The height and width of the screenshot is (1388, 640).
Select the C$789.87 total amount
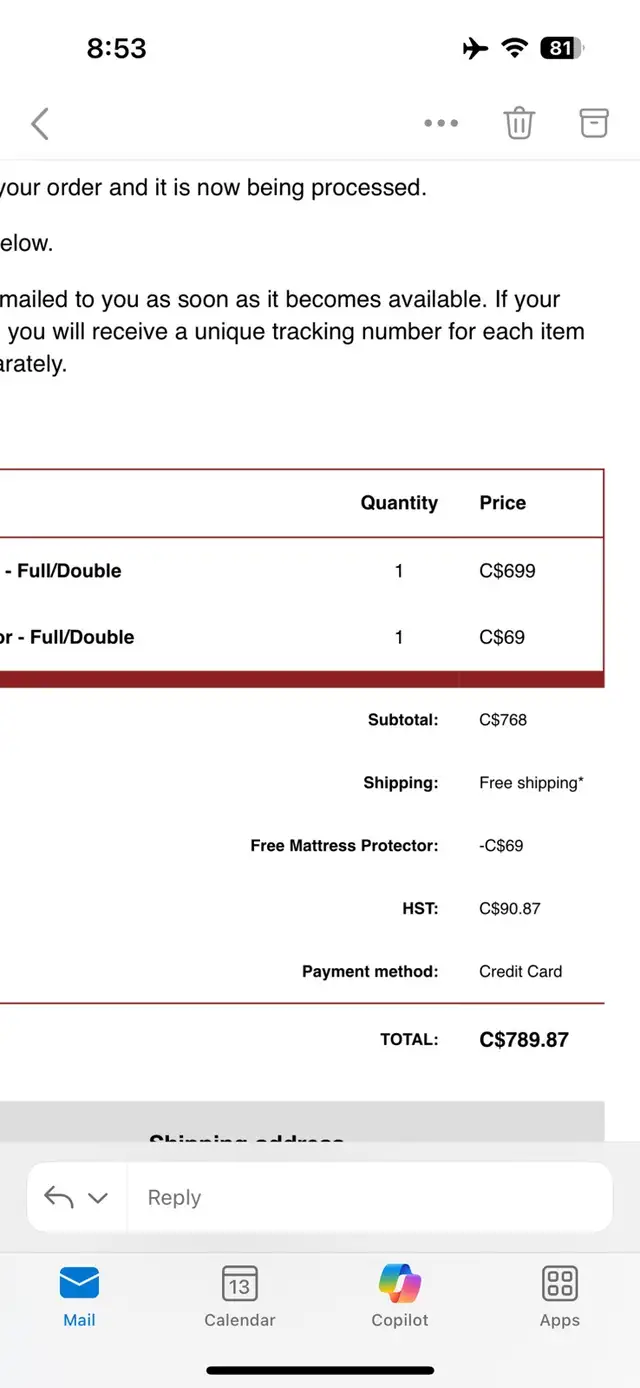point(524,1040)
